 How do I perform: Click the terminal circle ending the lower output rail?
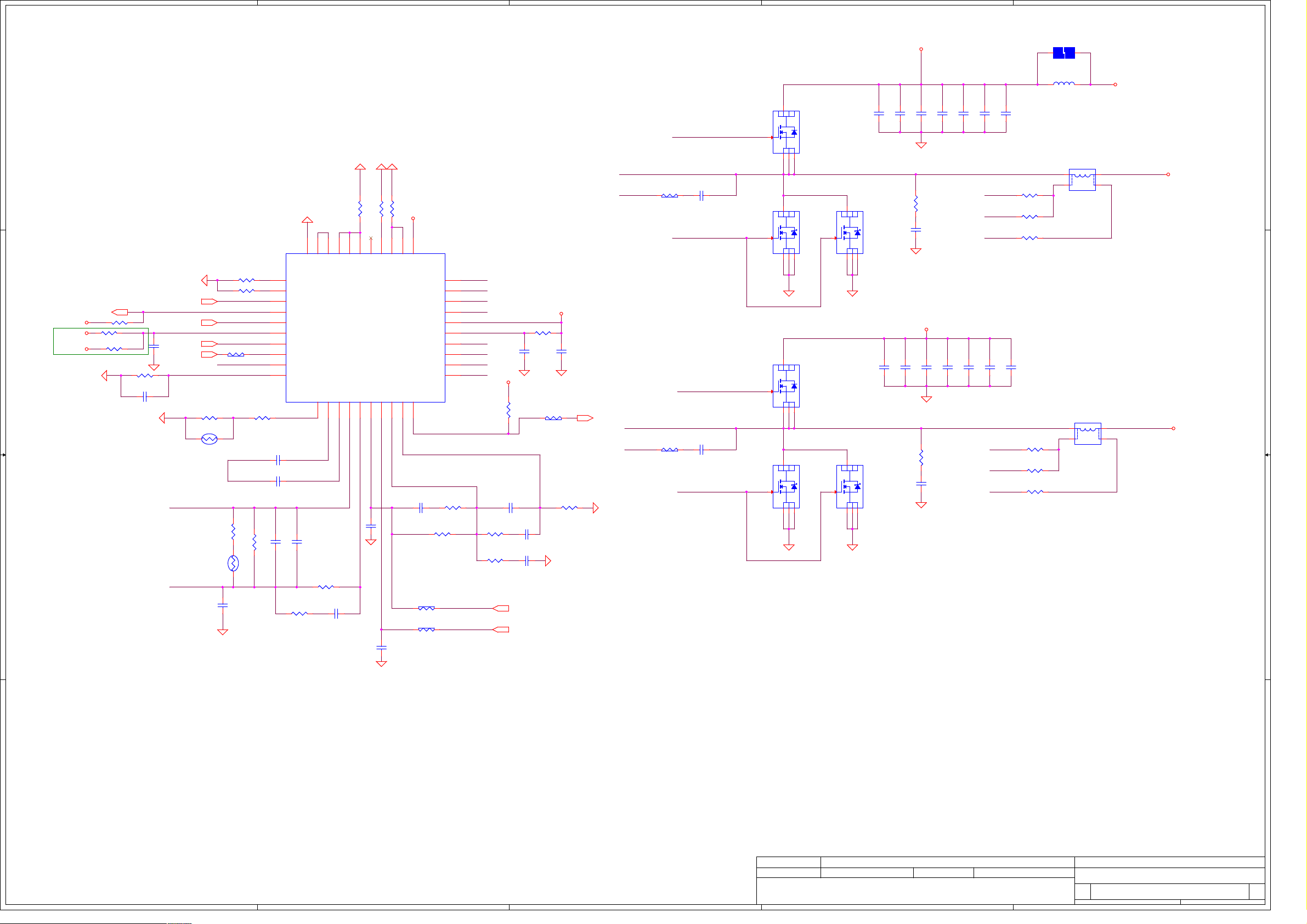[1173, 428]
